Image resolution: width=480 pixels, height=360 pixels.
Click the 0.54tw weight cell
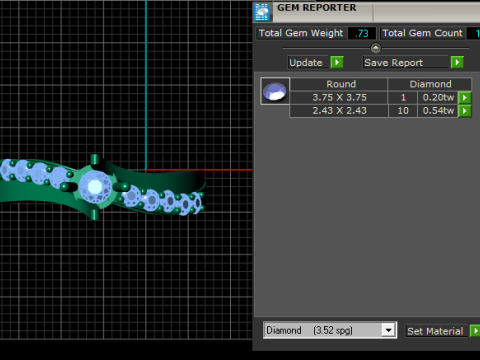coord(438,111)
